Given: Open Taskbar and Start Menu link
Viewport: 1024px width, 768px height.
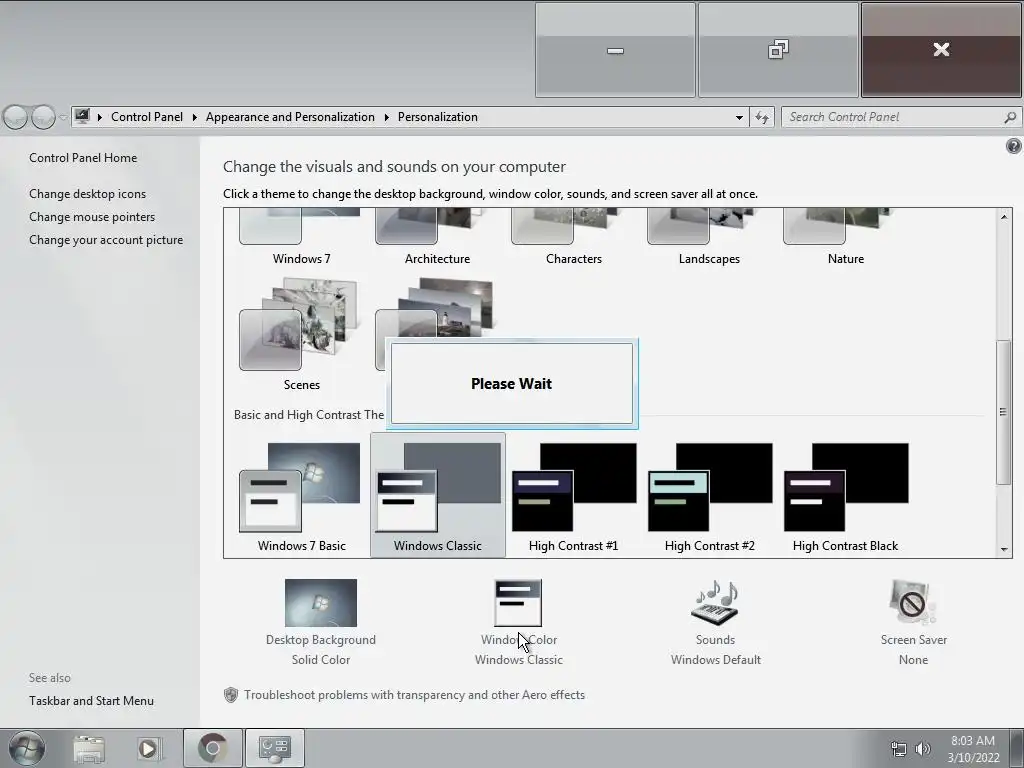Looking at the screenshot, I should (91, 701).
